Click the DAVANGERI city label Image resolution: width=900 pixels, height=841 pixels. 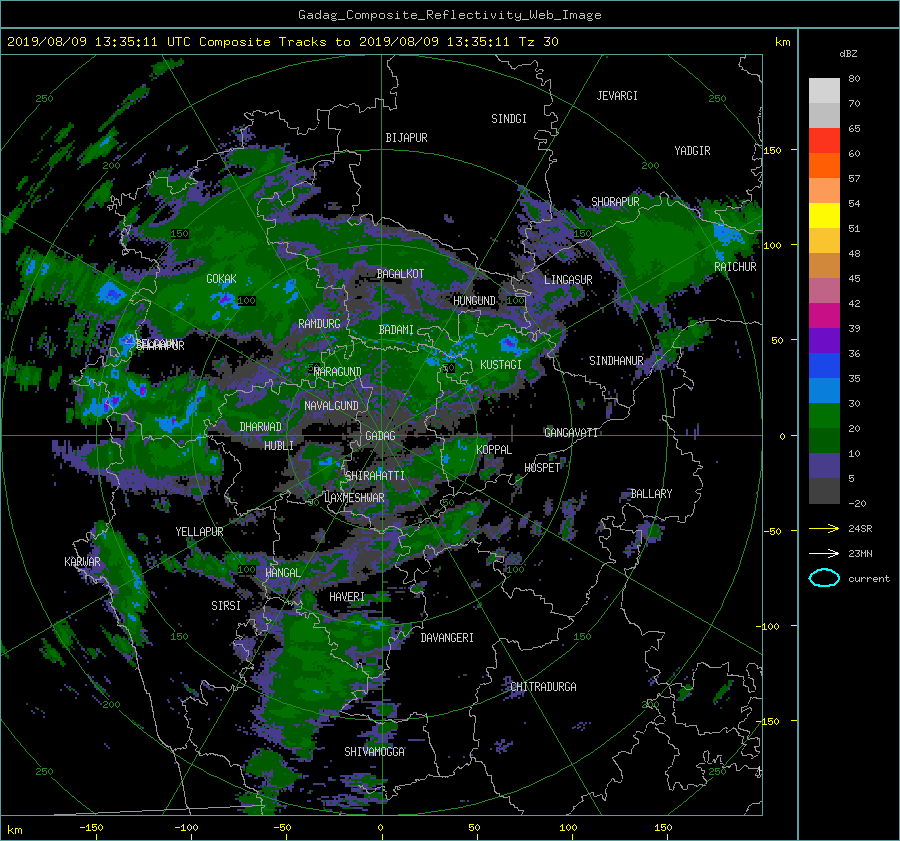447,638
